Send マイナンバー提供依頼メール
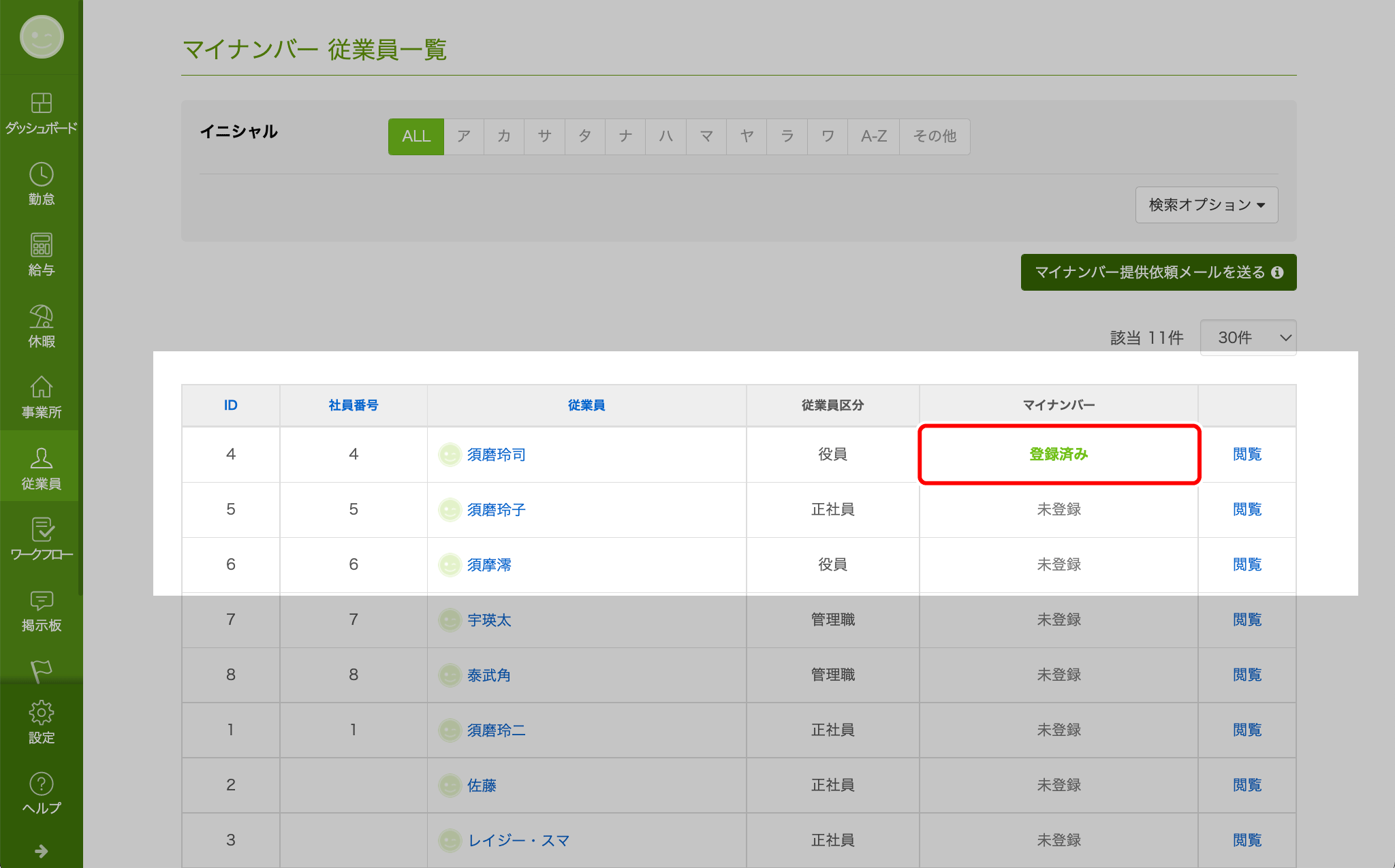The width and height of the screenshot is (1395, 868). coord(1159,272)
